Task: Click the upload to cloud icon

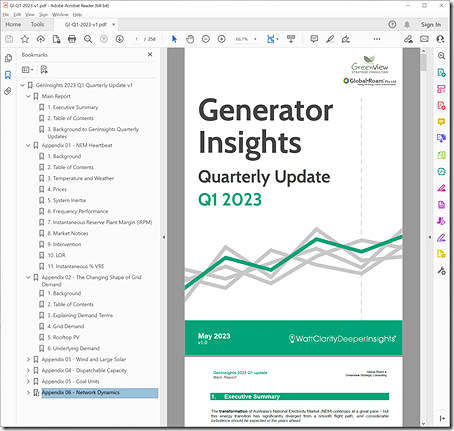Action: click(x=41, y=39)
